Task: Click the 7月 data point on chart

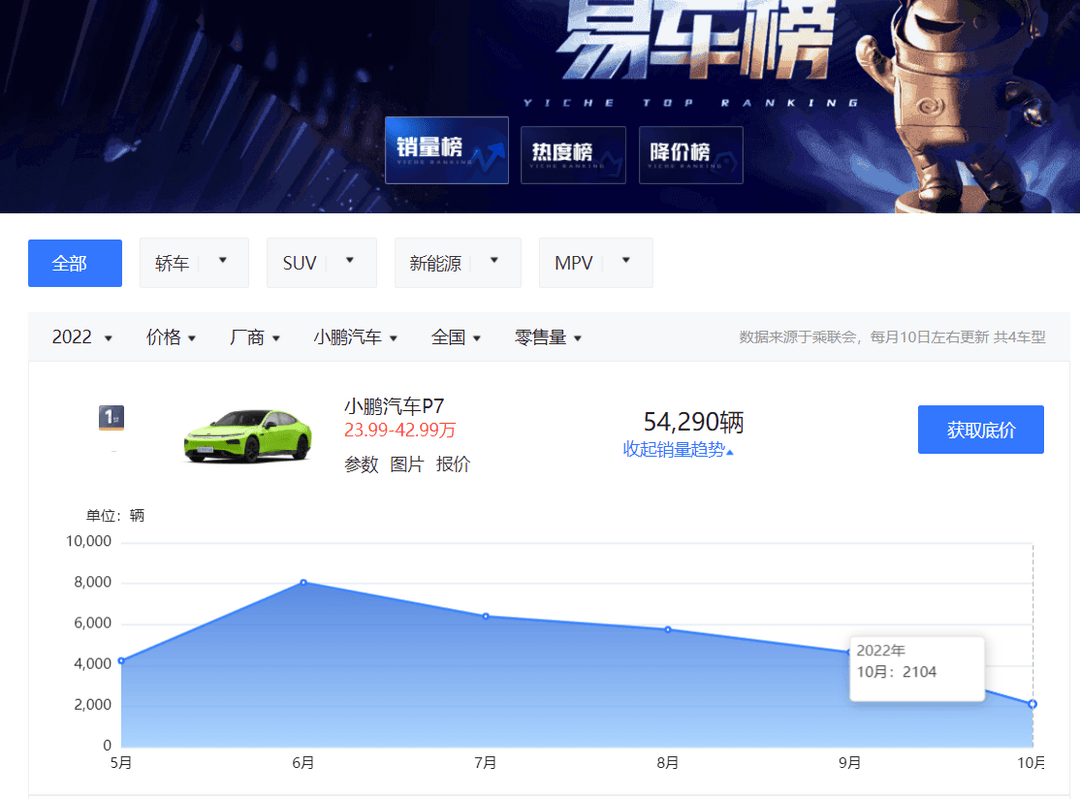Action: (x=486, y=616)
